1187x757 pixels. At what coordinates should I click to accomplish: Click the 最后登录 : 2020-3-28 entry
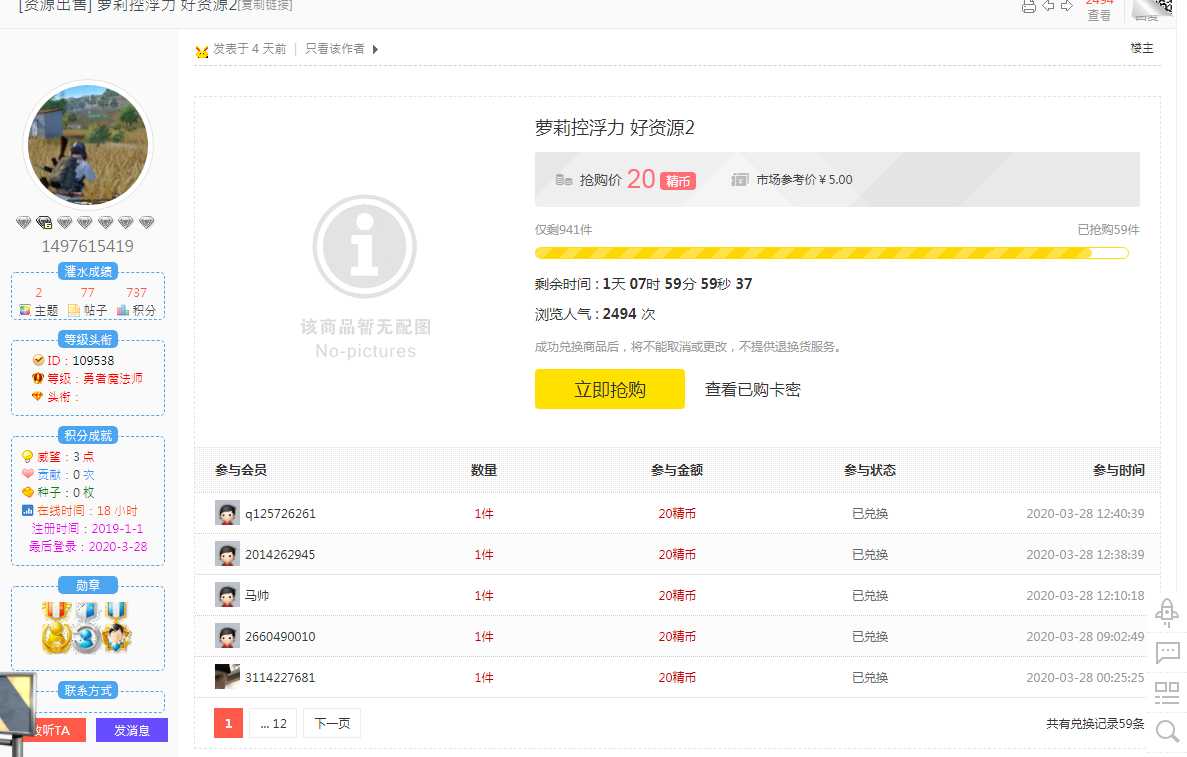(88, 546)
